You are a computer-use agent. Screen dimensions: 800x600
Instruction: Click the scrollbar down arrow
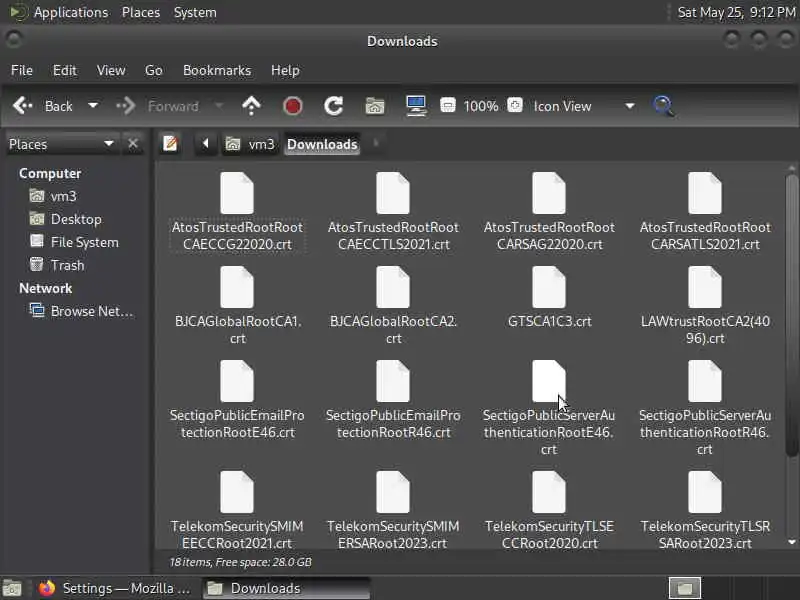point(792,542)
